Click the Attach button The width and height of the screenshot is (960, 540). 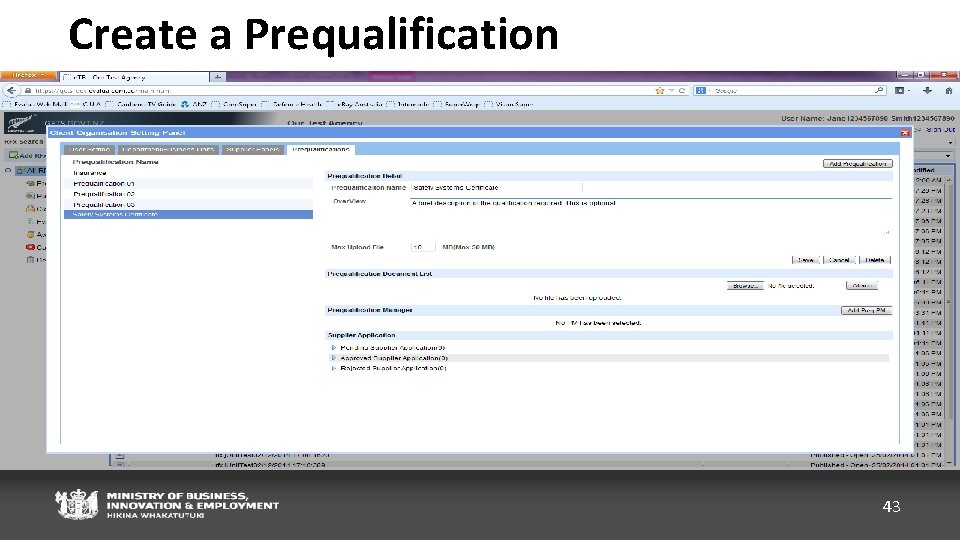tap(861, 286)
